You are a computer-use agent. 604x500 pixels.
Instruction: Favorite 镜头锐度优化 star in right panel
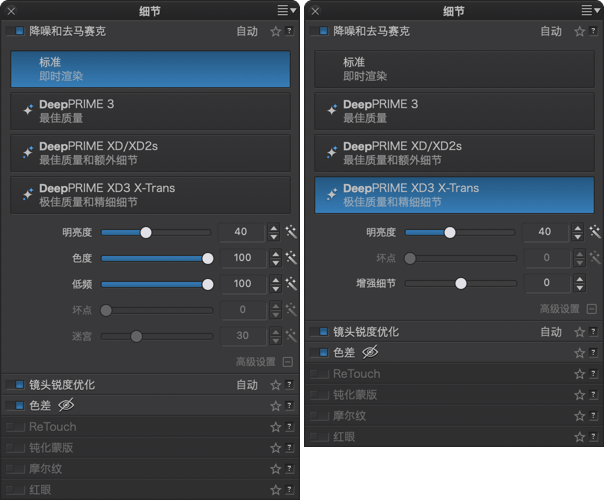[x=579, y=332]
